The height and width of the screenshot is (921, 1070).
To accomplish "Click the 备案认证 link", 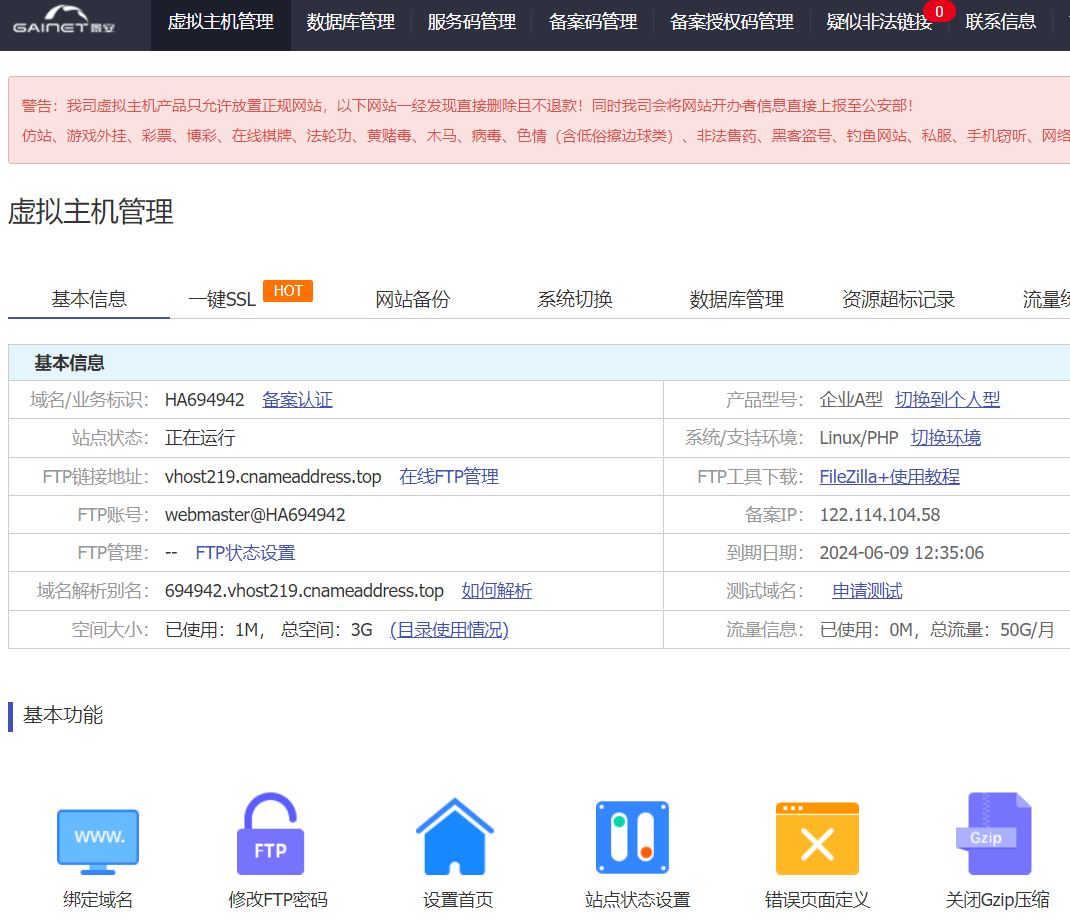I will [x=297, y=400].
